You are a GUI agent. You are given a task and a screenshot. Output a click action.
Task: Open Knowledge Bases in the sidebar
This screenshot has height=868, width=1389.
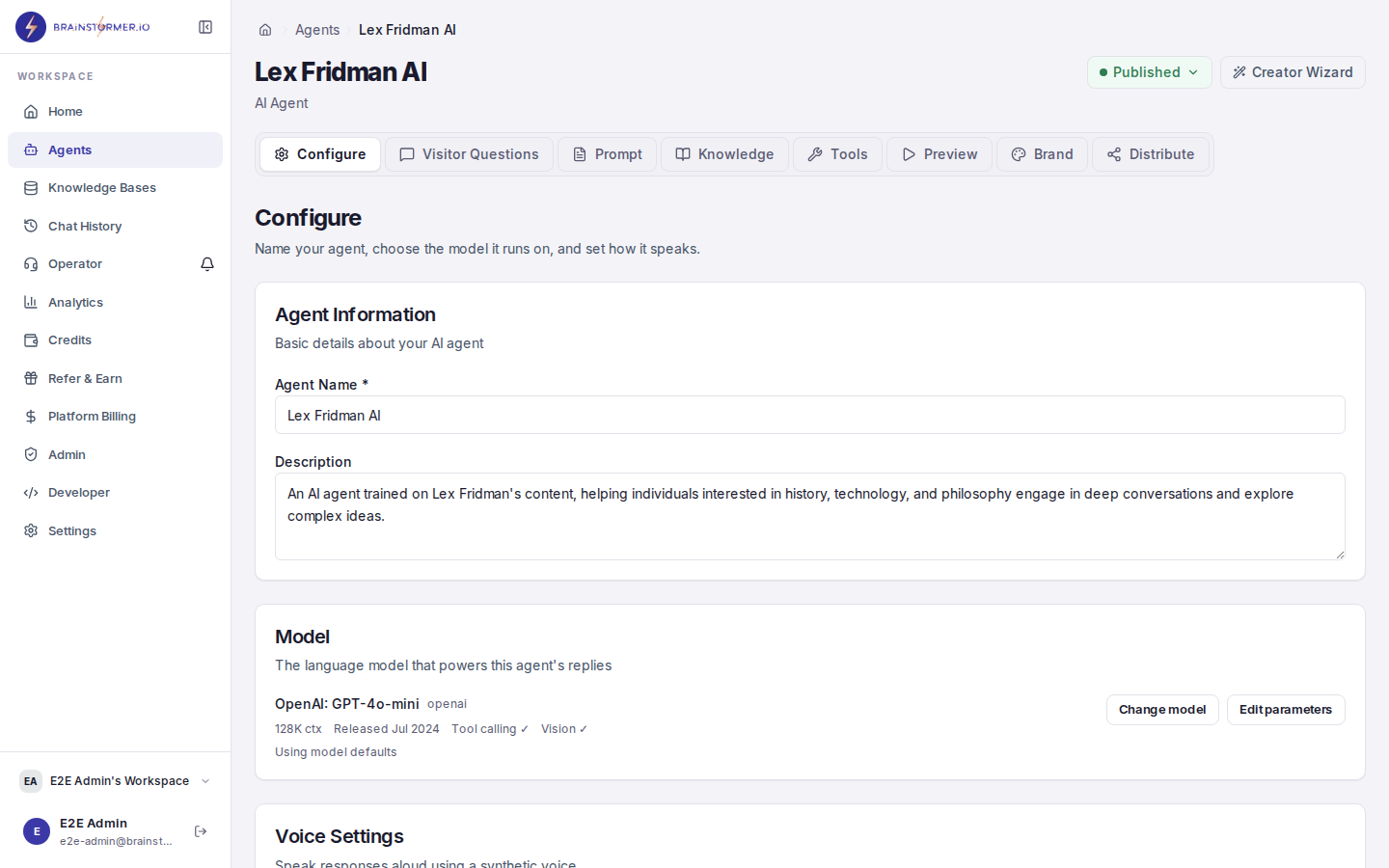[x=115, y=188]
